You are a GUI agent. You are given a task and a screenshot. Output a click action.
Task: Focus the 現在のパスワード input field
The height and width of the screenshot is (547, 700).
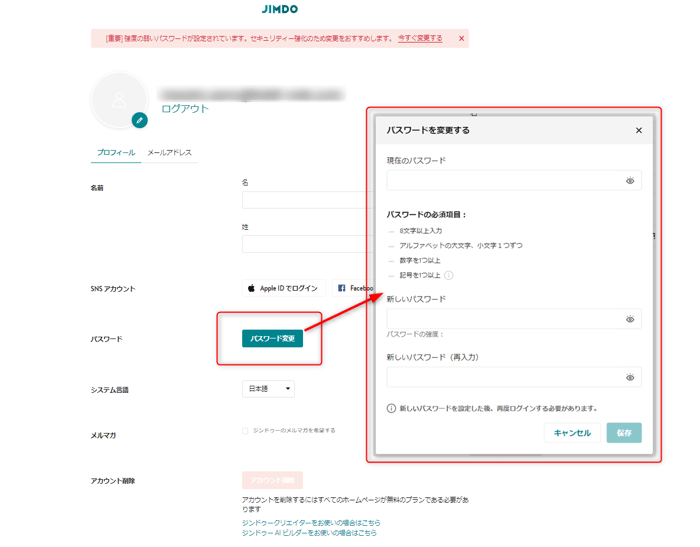[x=514, y=180]
